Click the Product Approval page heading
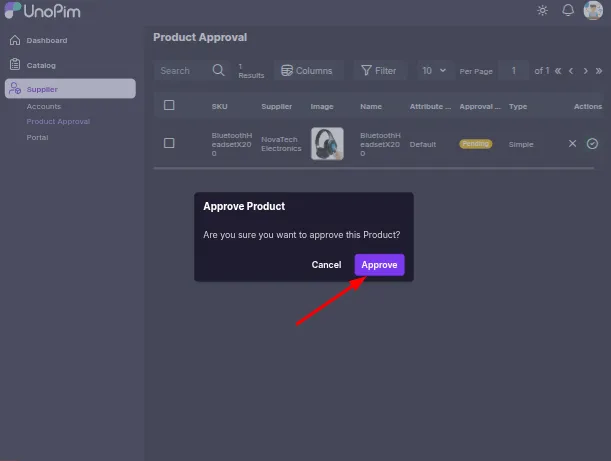The height and width of the screenshot is (461, 611). click(x=200, y=37)
